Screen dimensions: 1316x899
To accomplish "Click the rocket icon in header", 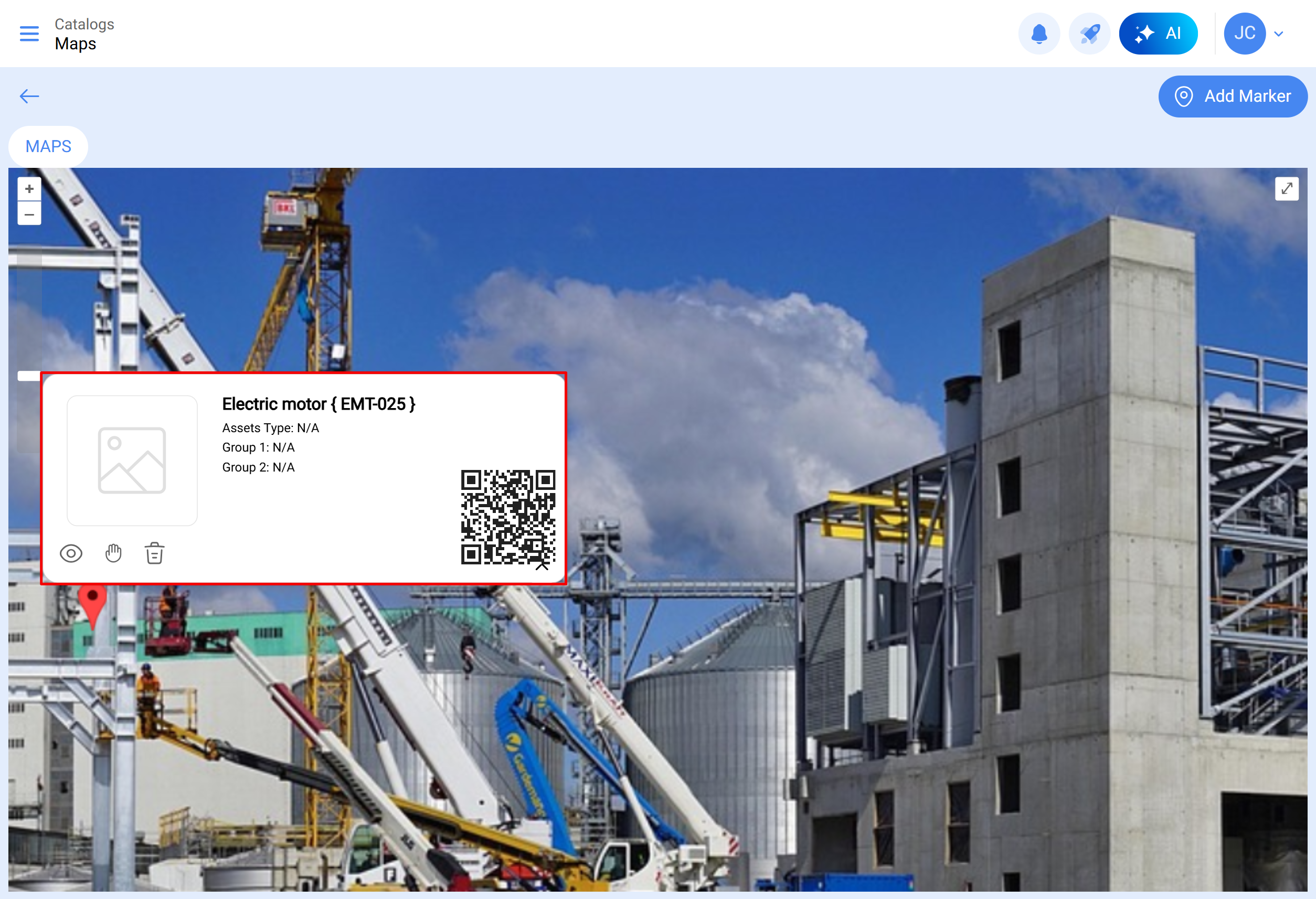I will tap(1089, 34).
